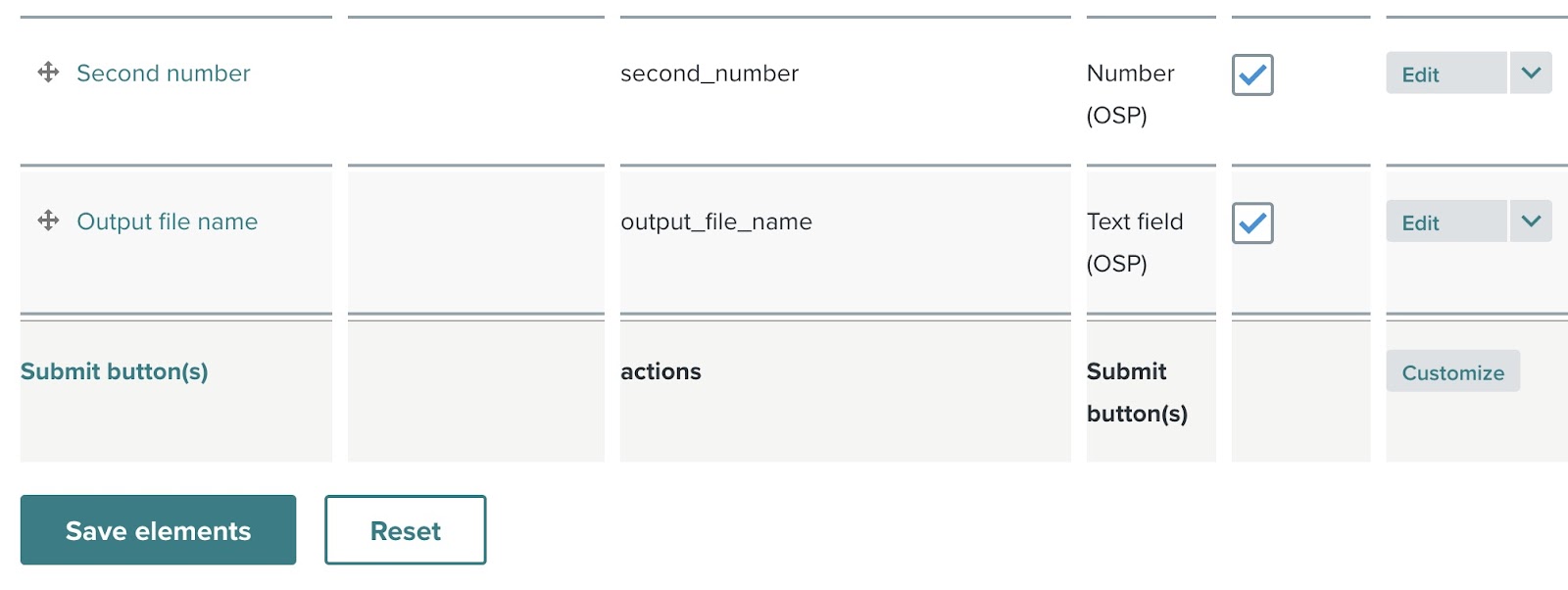Image resolution: width=1568 pixels, height=590 pixels.
Task: Select the output_file_name key cell
Action: 716,221
